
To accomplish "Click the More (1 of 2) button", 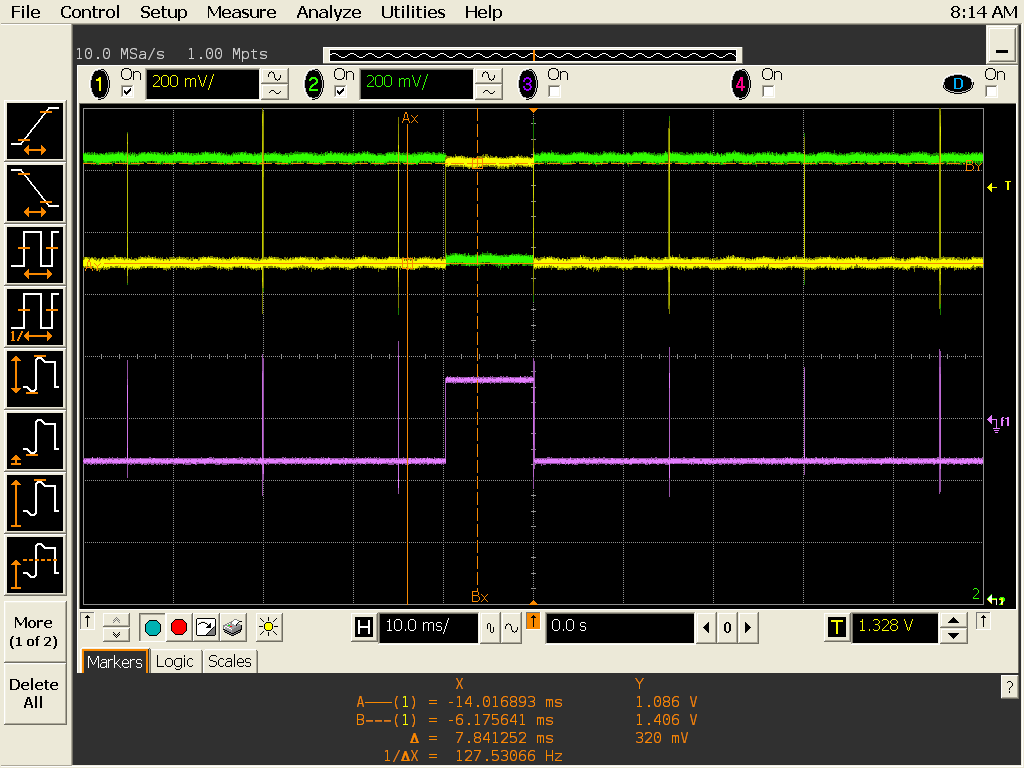I will (x=34, y=631).
